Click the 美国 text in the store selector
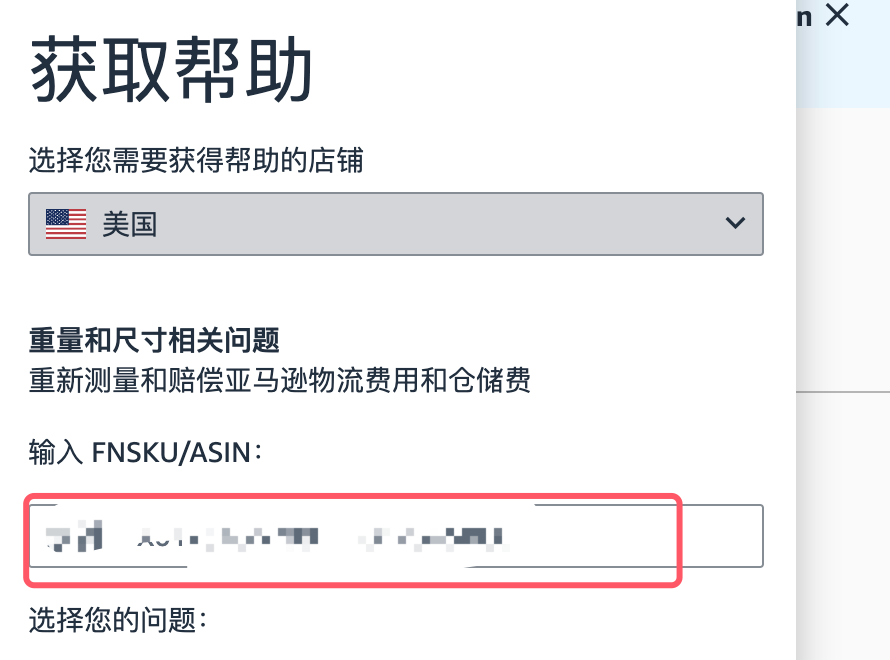 pos(130,223)
